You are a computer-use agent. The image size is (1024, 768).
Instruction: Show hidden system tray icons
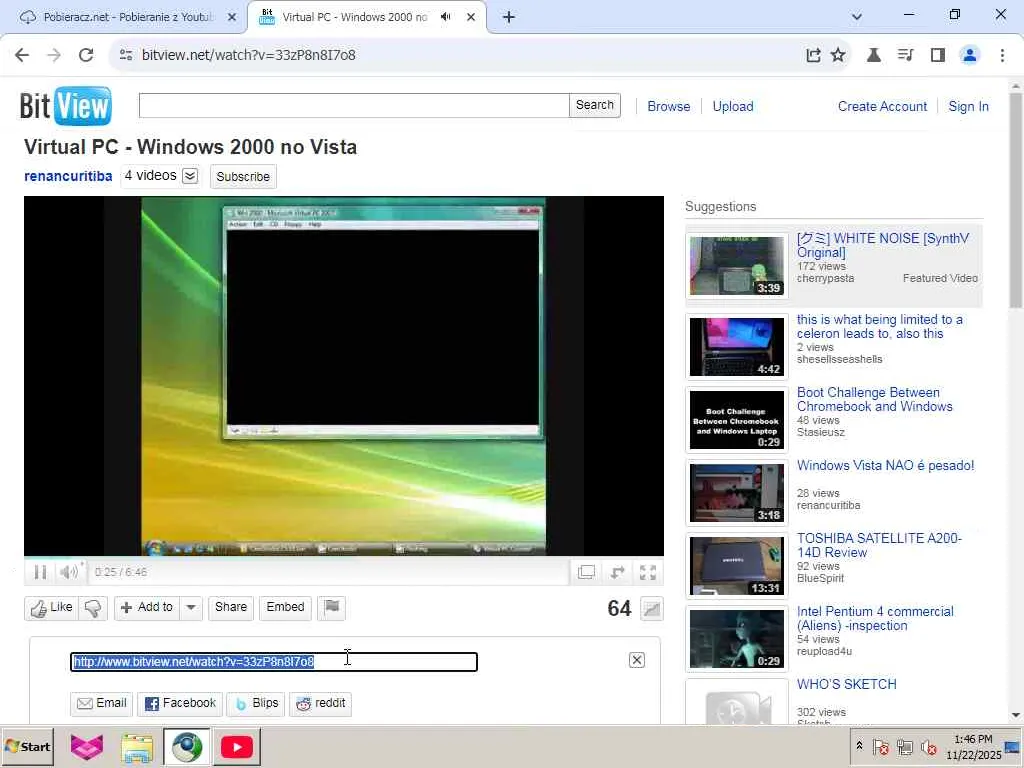click(859, 746)
